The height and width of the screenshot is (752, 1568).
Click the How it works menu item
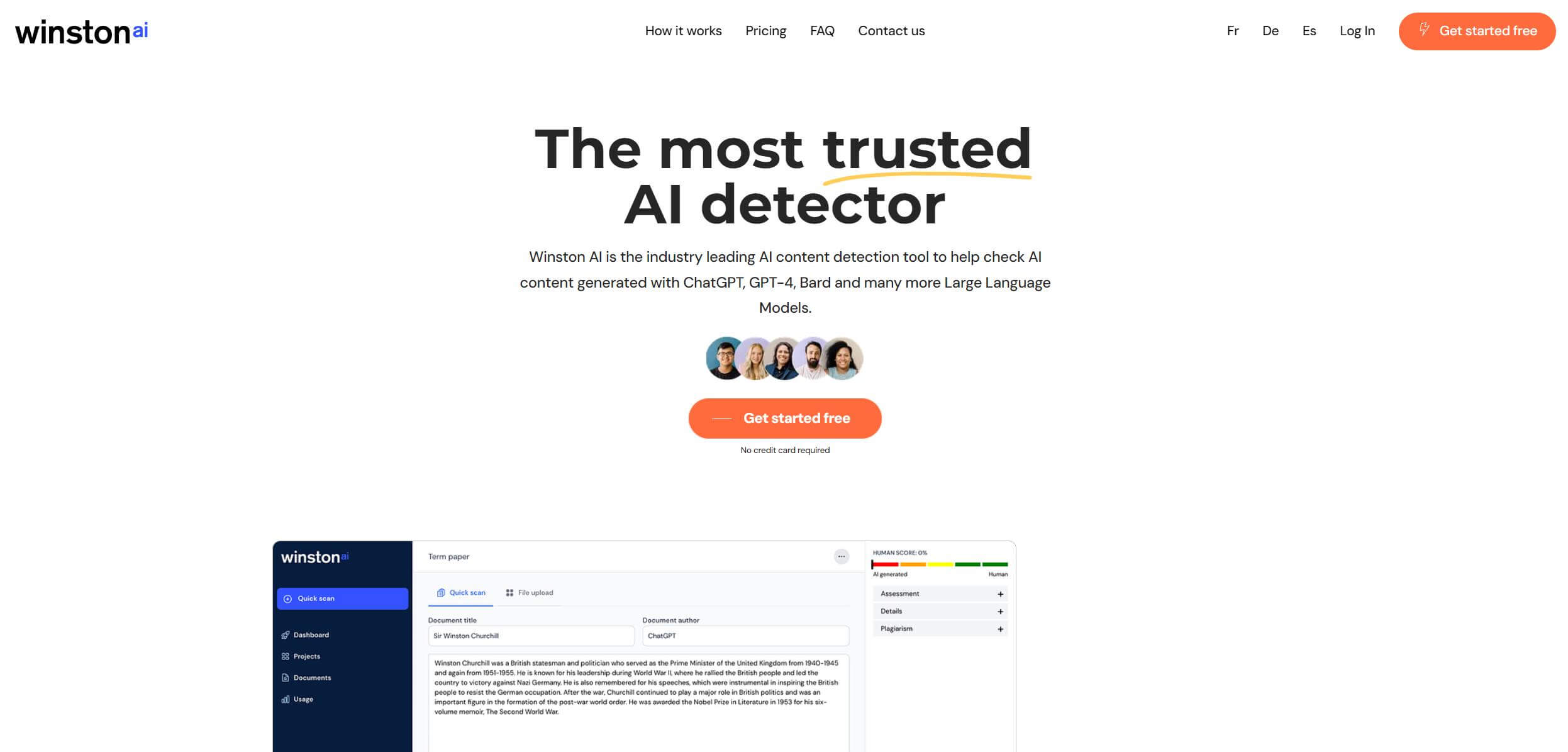coord(683,31)
